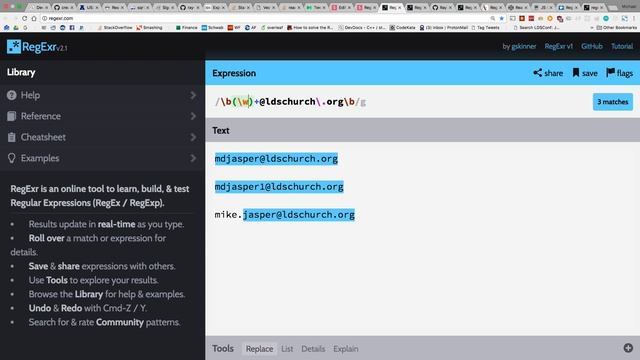This screenshot has height=360, width=640.
Task: Click the Cheatsheet clipboard icon
Action: [x=11, y=137]
